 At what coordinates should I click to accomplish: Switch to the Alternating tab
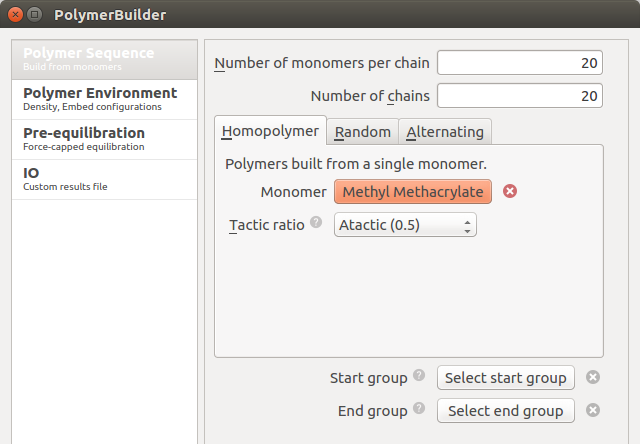click(445, 132)
